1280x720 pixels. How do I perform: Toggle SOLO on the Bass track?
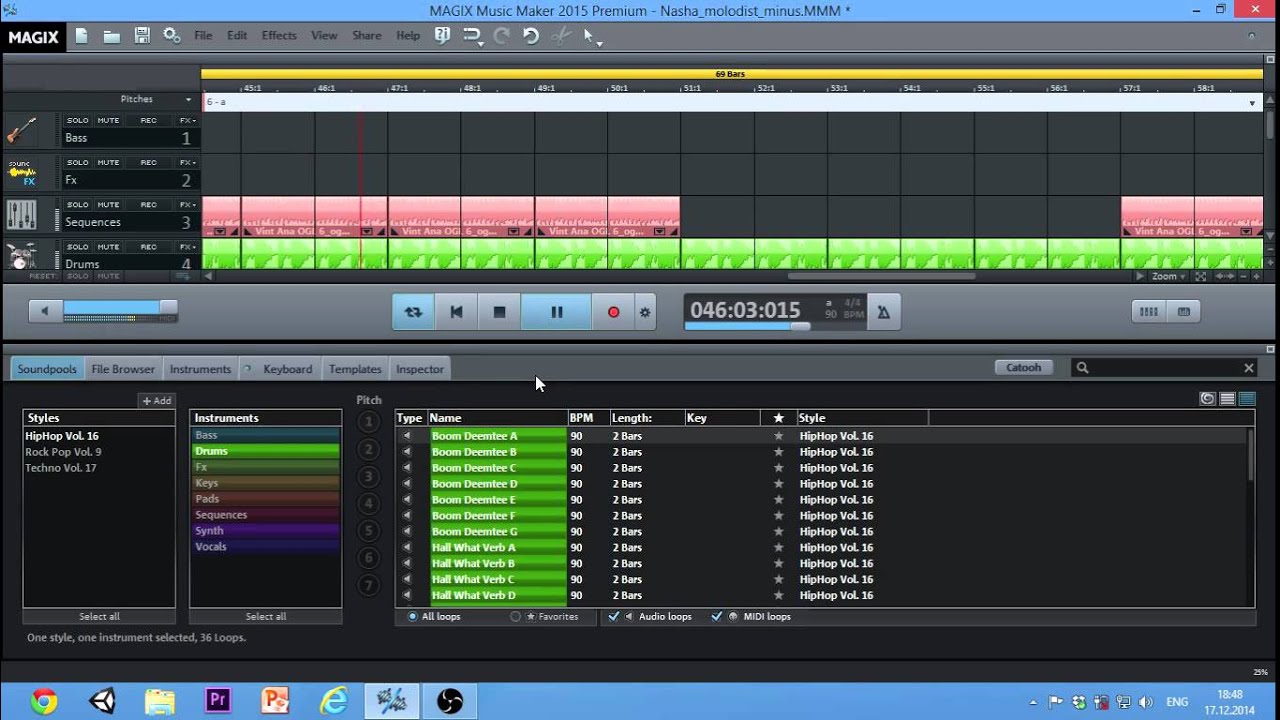(77, 120)
